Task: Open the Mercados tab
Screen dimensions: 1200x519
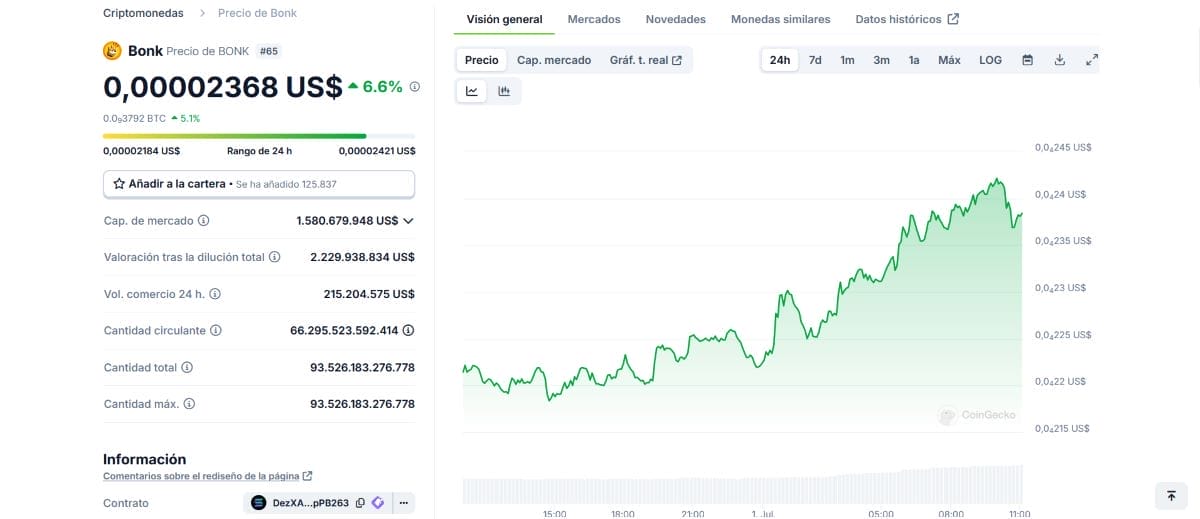Action: 594,19
